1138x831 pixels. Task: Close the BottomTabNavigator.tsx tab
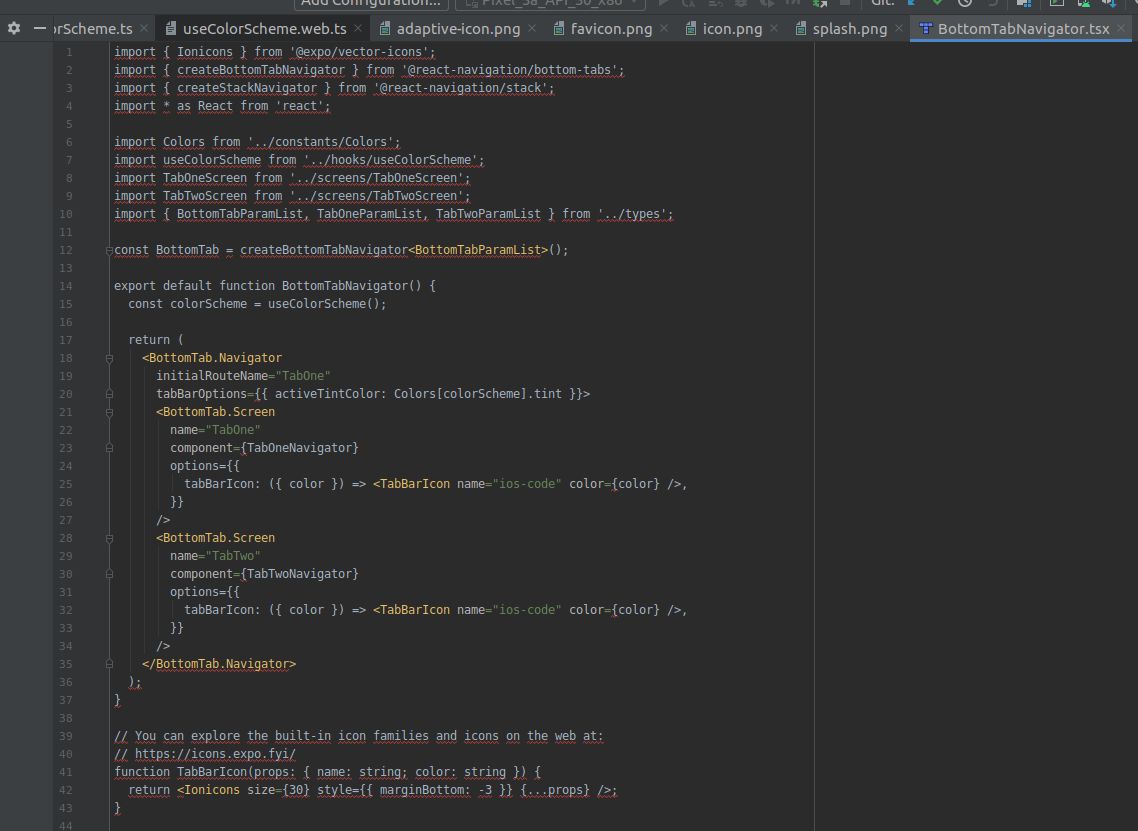coord(1121,28)
